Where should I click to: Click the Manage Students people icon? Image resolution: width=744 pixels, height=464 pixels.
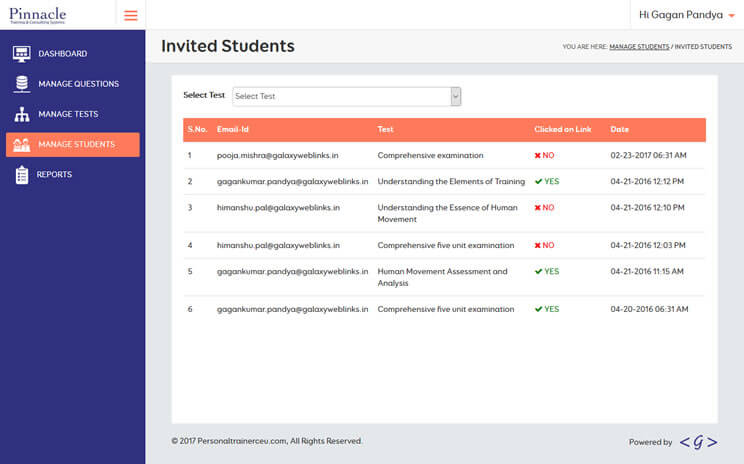[x=22, y=145]
